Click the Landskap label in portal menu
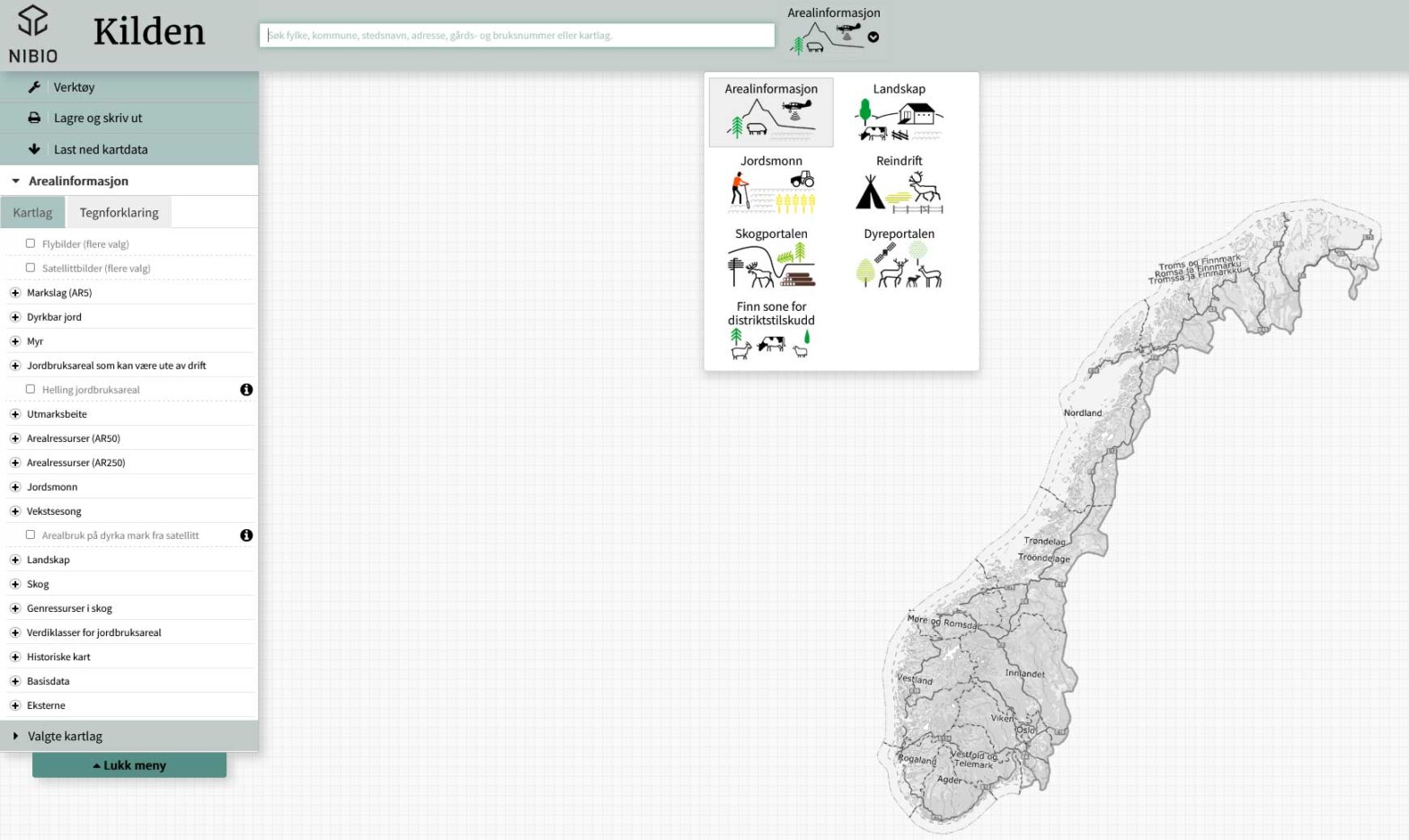Image resolution: width=1409 pixels, height=840 pixels. coord(899,89)
